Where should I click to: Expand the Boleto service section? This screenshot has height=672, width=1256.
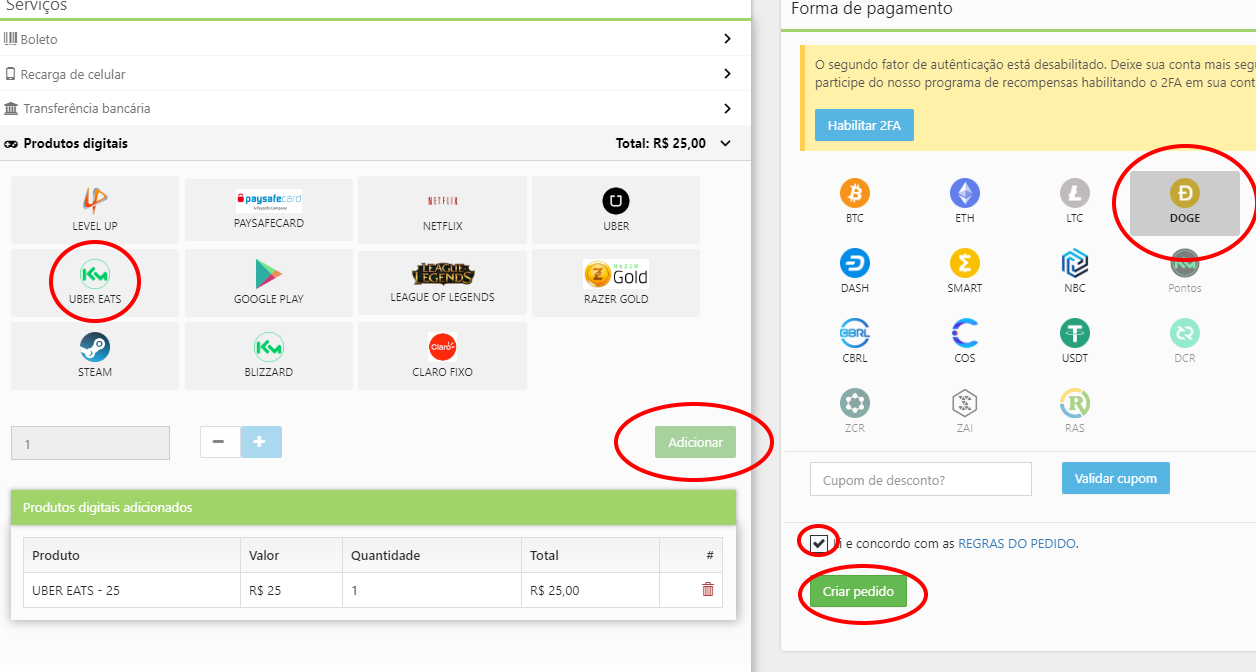[x=375, y=39]
